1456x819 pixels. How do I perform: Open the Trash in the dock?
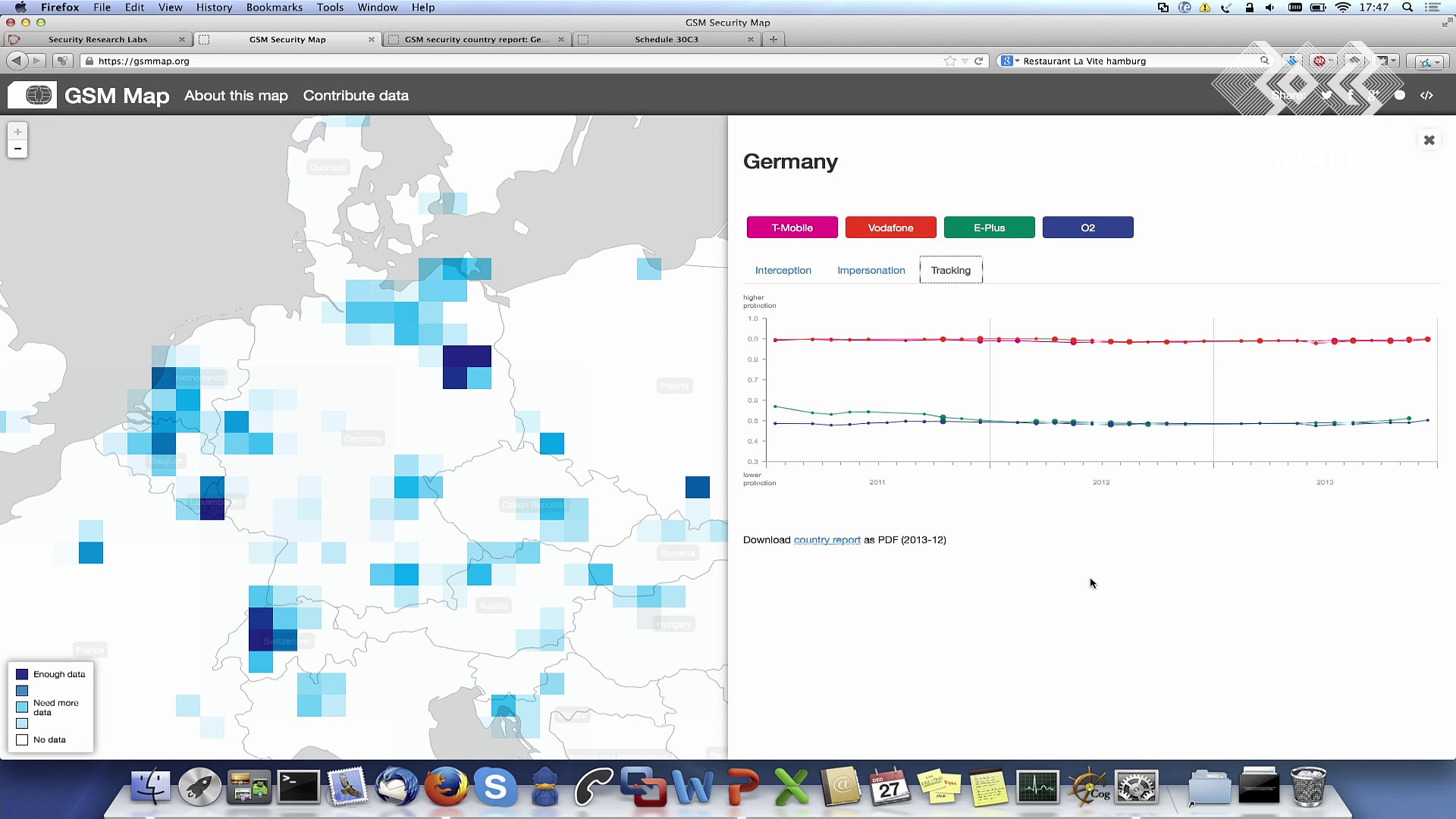pos(1308,787)
